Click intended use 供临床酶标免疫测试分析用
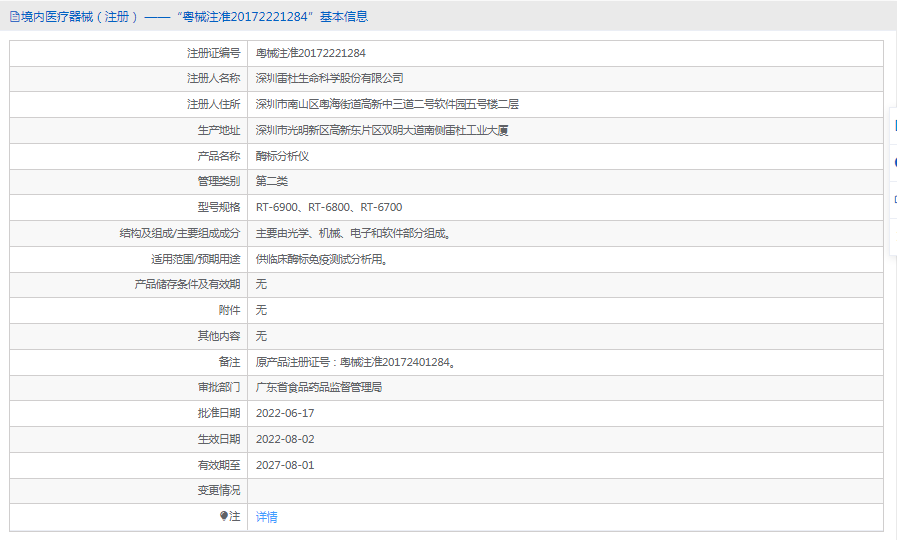 pyautogui.click(x=322, y=259)
